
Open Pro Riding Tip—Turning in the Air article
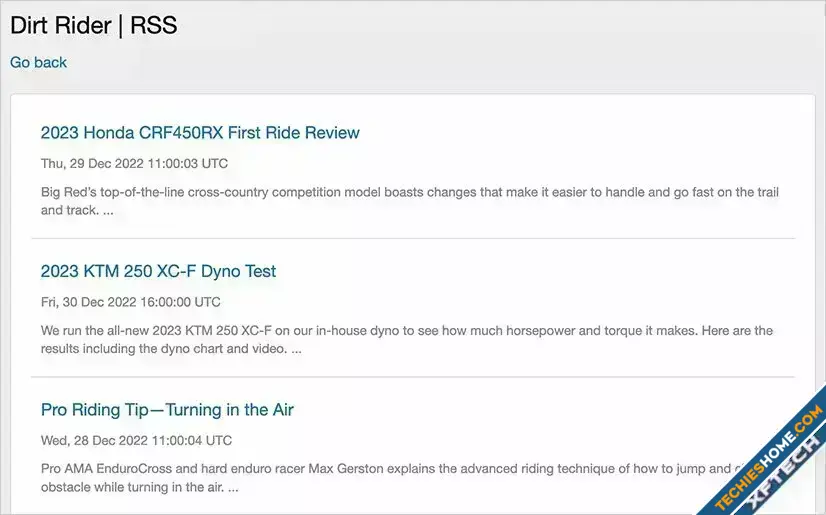167,410
